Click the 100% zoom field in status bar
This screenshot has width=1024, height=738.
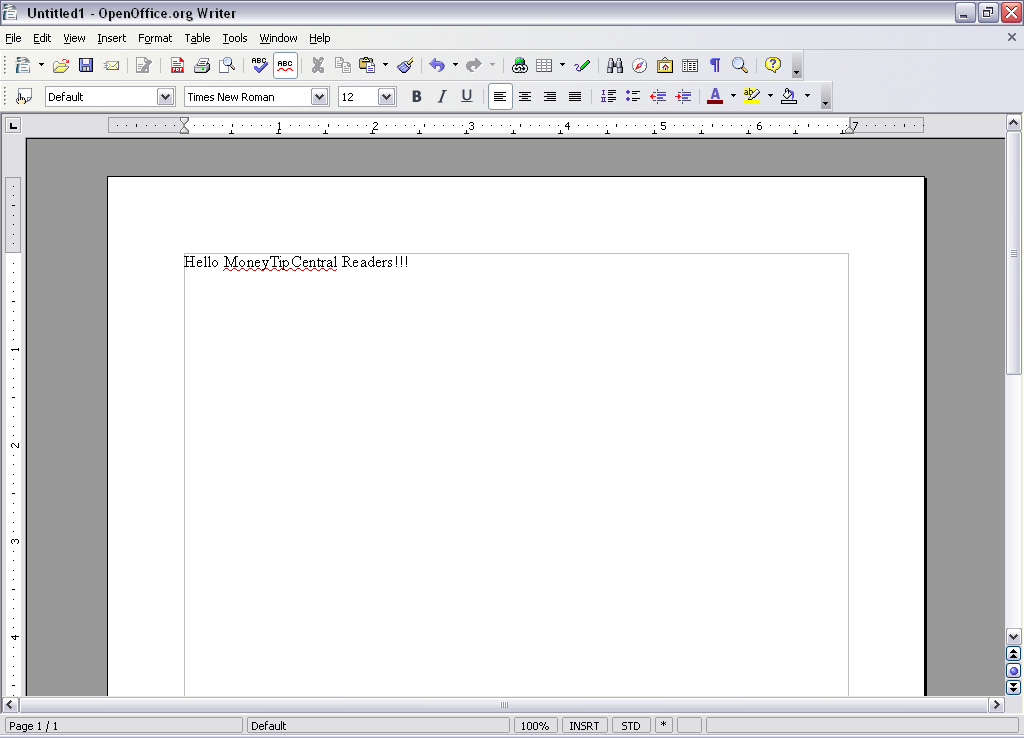pos(535,726)
